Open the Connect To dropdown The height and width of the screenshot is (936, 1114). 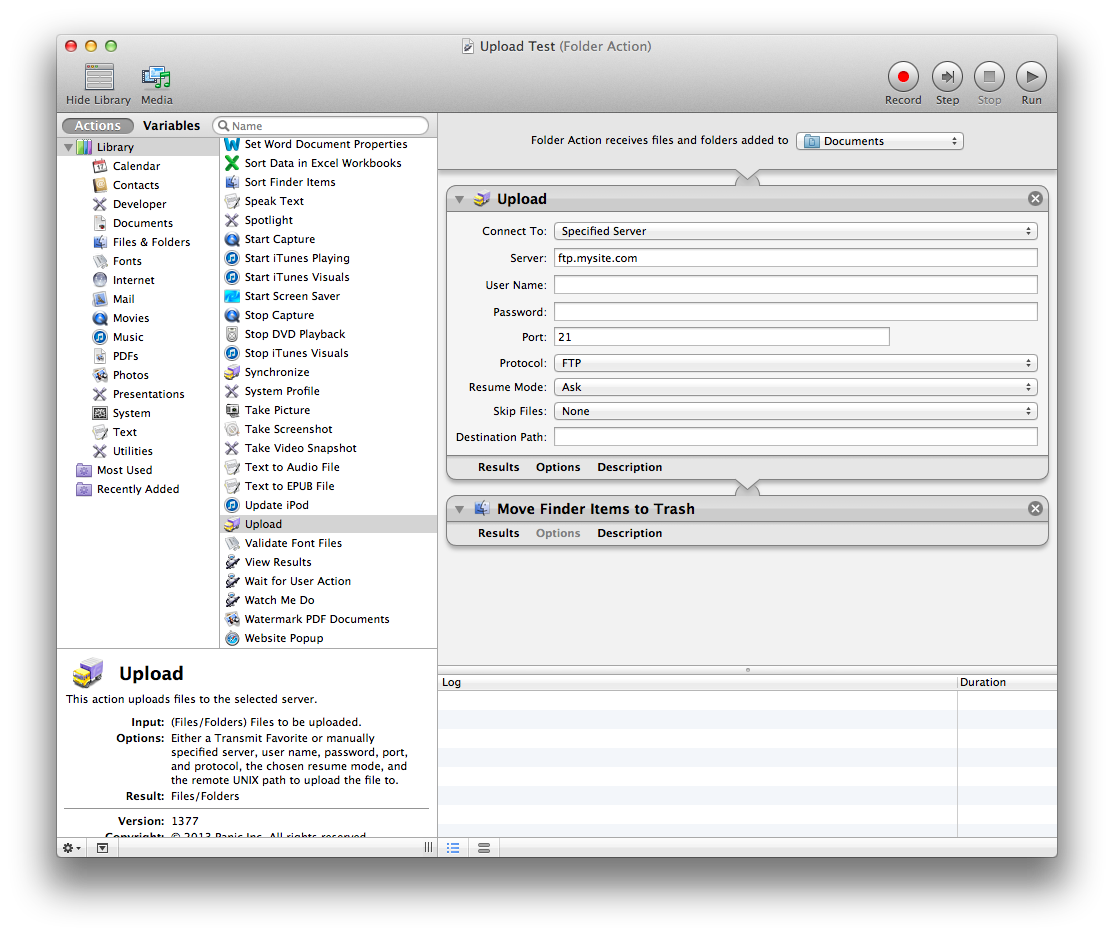(796, 231)
